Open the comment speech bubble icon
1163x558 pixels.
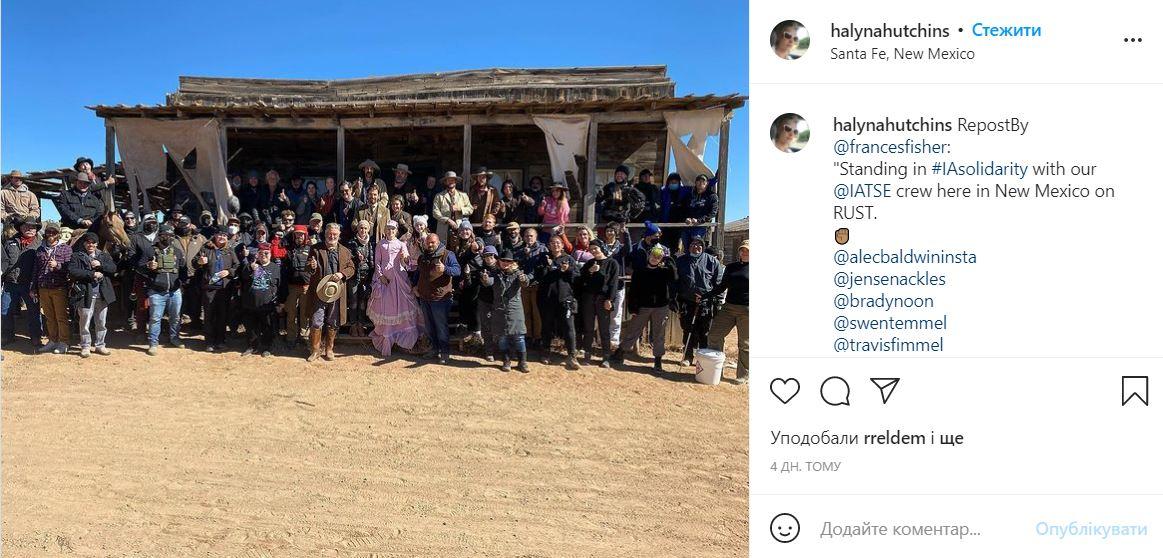(835, 390)
